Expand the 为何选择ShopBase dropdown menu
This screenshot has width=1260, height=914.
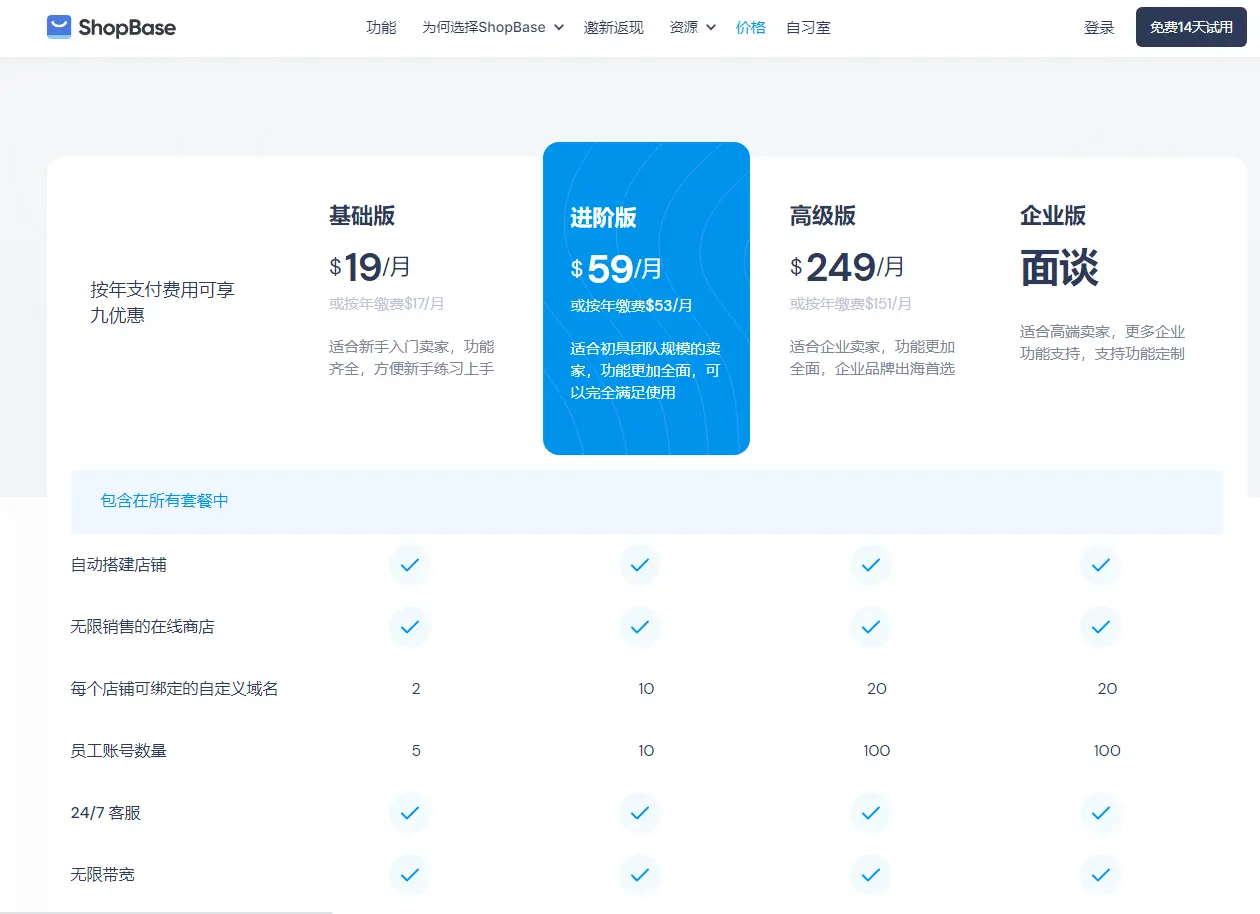(492, 27)
